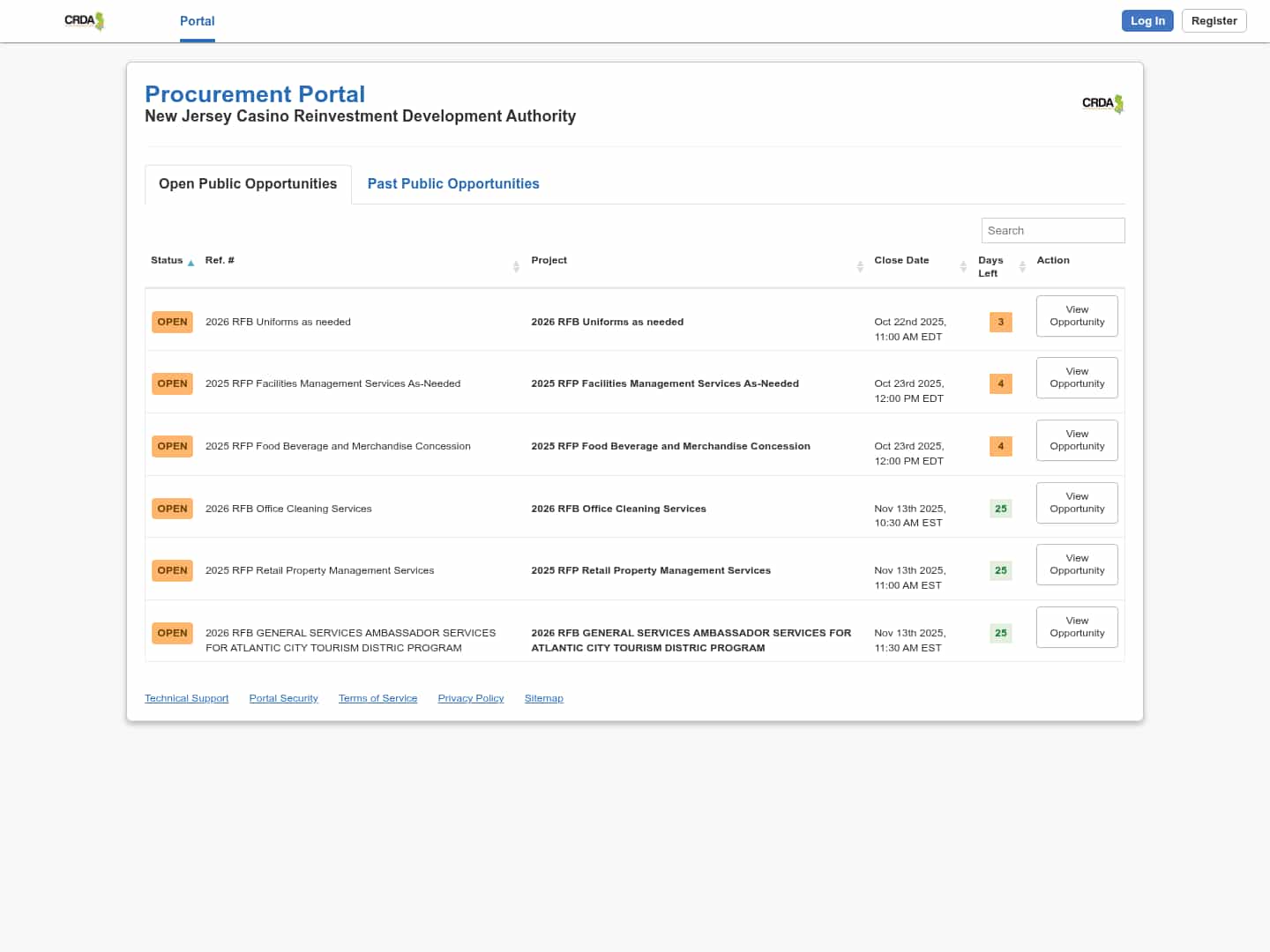Click the Register button

coord(1214,21)
